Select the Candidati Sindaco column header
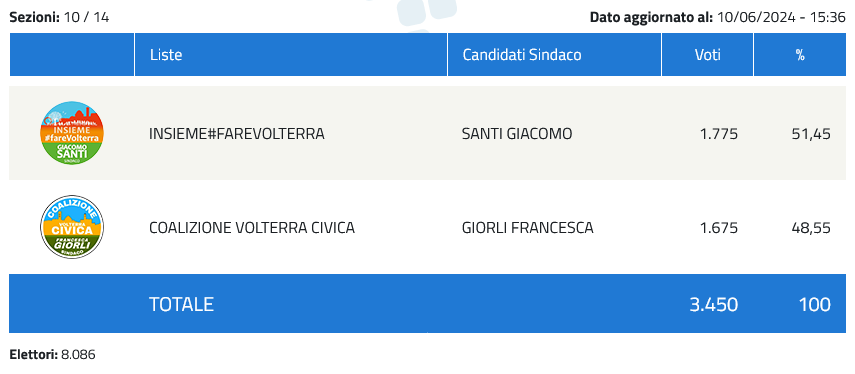Viewport: 855px width, 374px height. point(522,55)
